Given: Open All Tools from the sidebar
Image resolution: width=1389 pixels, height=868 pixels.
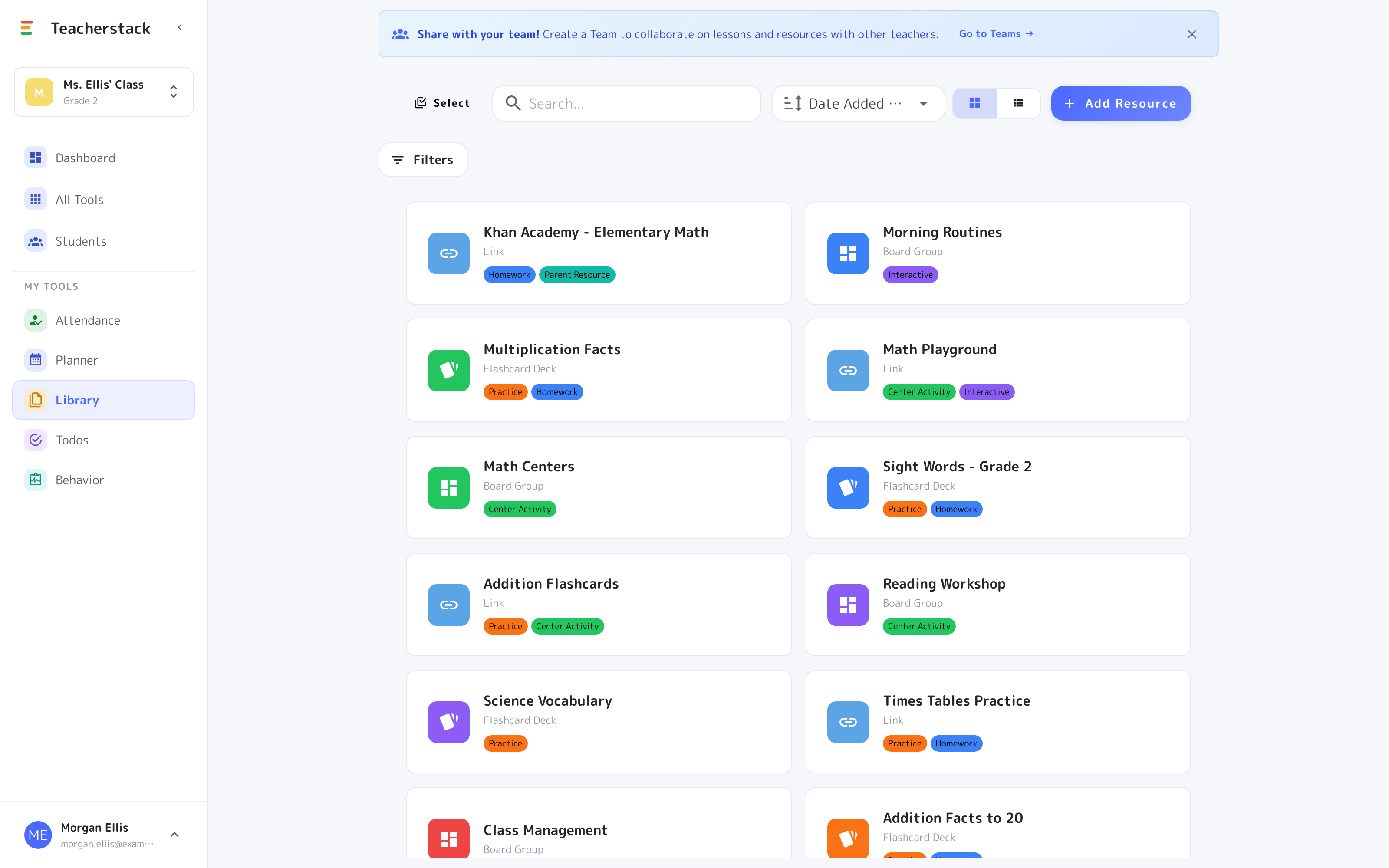Looking at the screenshot, I should 103,199.
